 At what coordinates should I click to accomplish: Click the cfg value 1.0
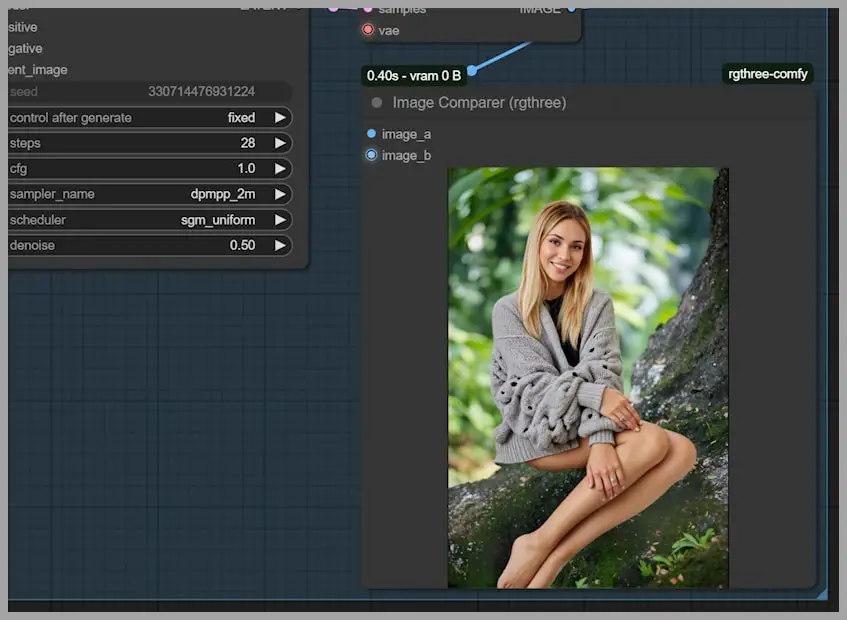246,169
